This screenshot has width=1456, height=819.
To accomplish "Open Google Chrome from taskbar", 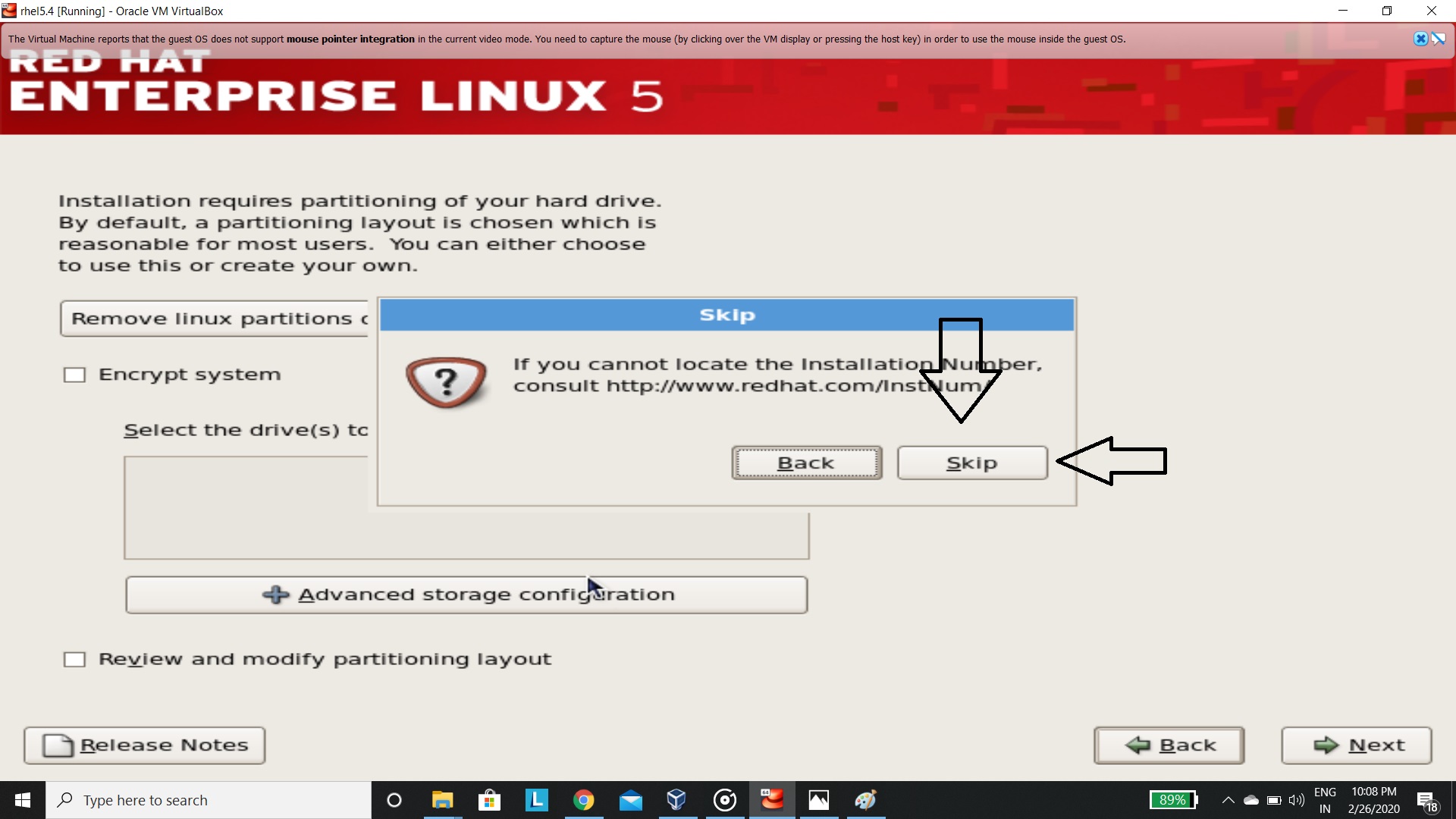I will pos(583,800).
